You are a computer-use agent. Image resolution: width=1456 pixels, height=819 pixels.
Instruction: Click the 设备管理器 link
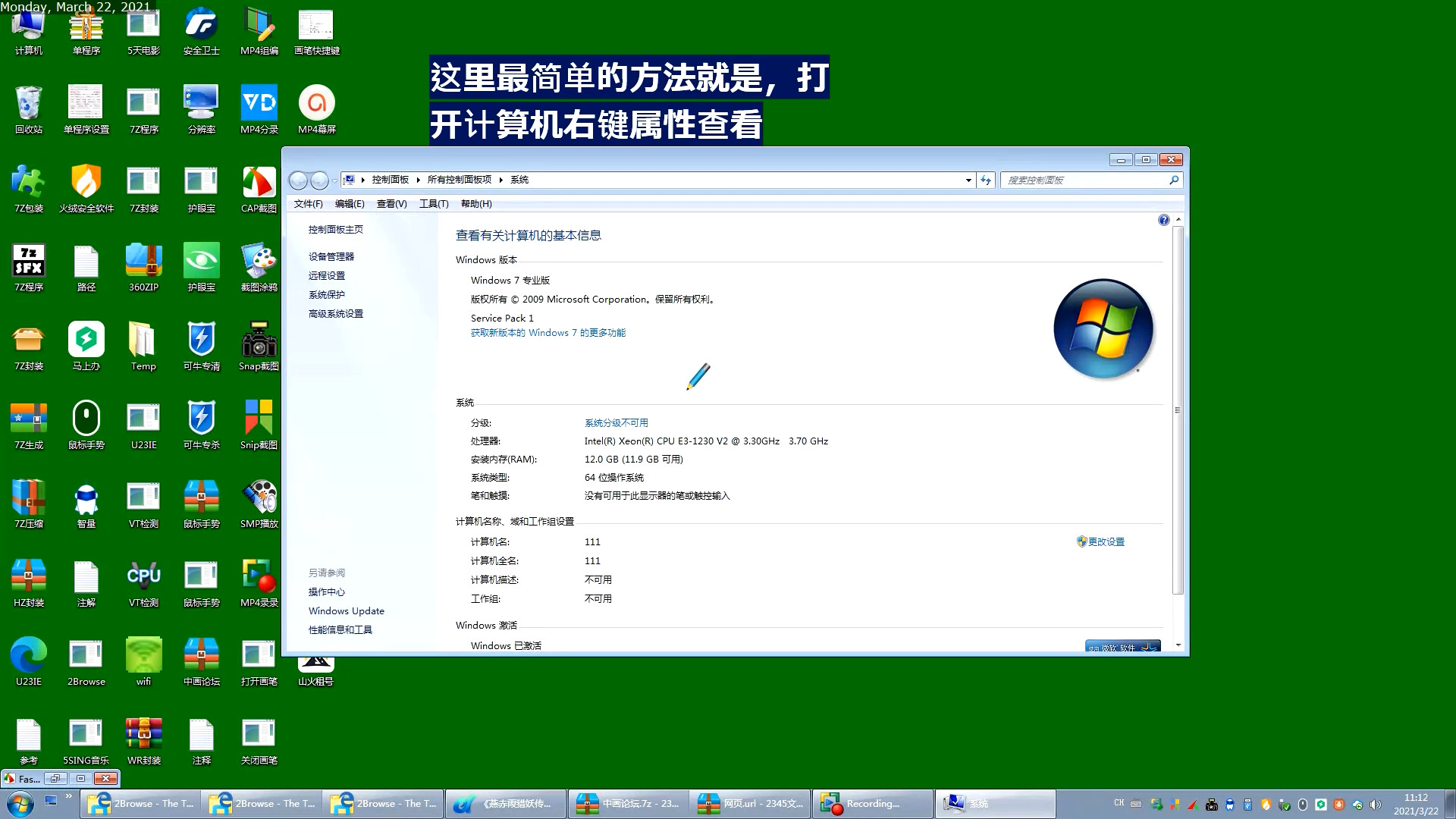point(331,256)
